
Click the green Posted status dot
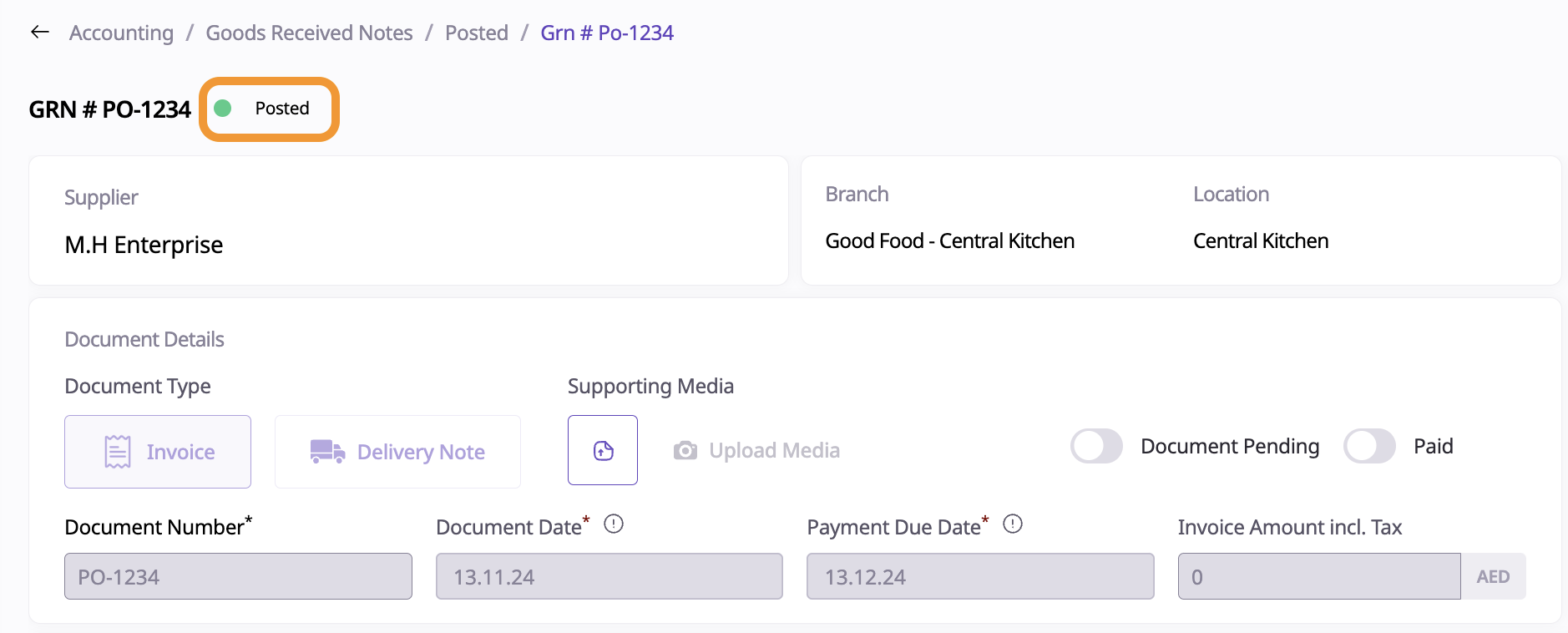(223, 109)
